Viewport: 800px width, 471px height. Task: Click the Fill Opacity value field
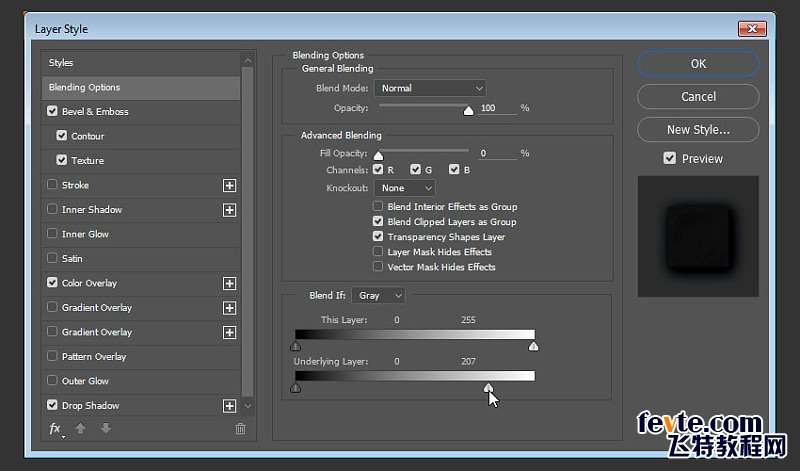(x=497, y=153)
